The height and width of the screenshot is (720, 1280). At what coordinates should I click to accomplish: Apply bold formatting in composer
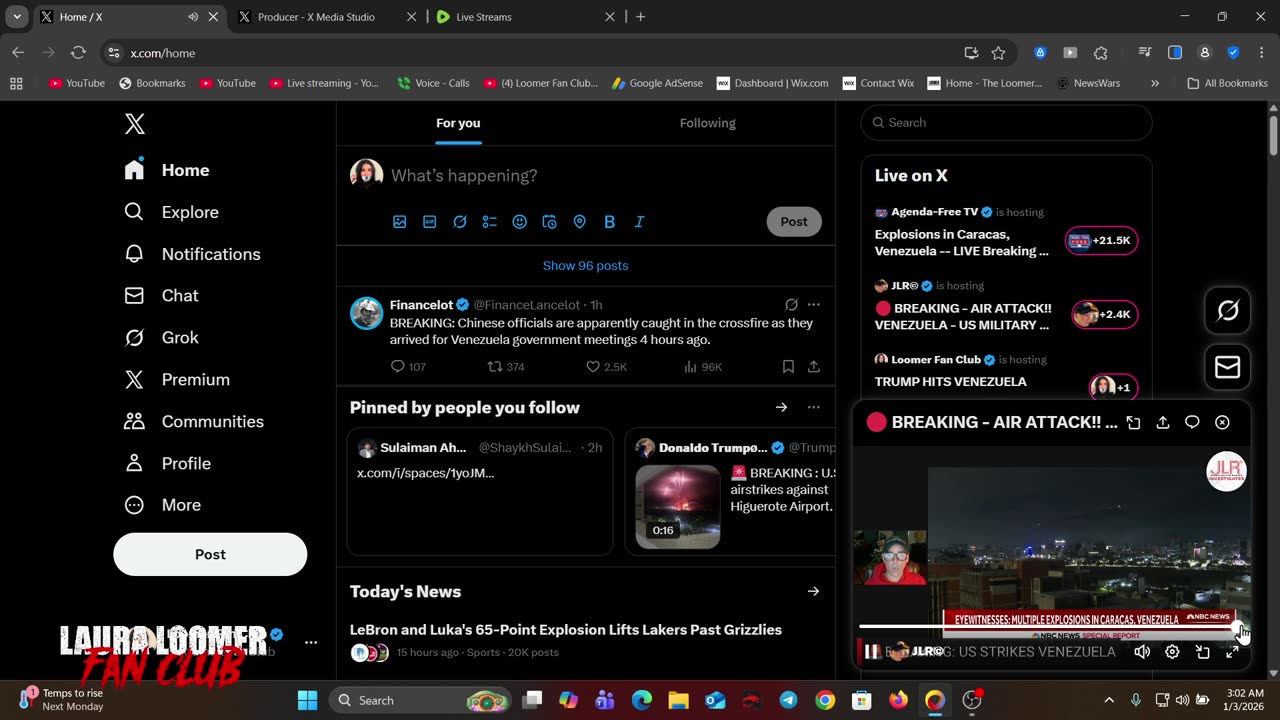[610, 222]
